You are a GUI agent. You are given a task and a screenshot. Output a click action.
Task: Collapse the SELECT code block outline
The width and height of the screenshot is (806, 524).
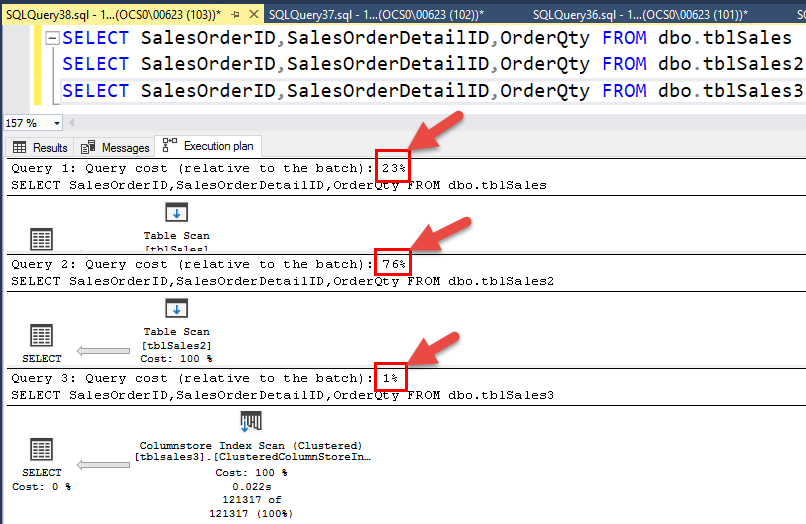click(x=52, y=38)
